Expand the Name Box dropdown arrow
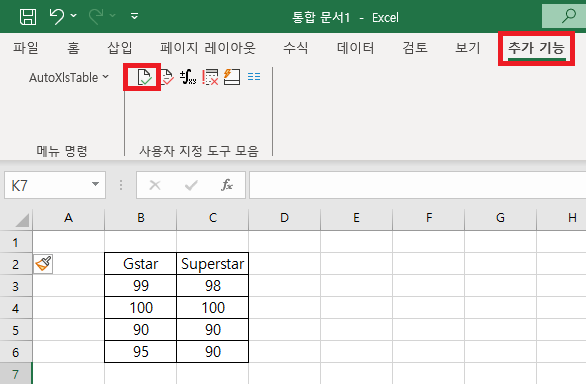 pyautogui.click(x=96, y=184)
